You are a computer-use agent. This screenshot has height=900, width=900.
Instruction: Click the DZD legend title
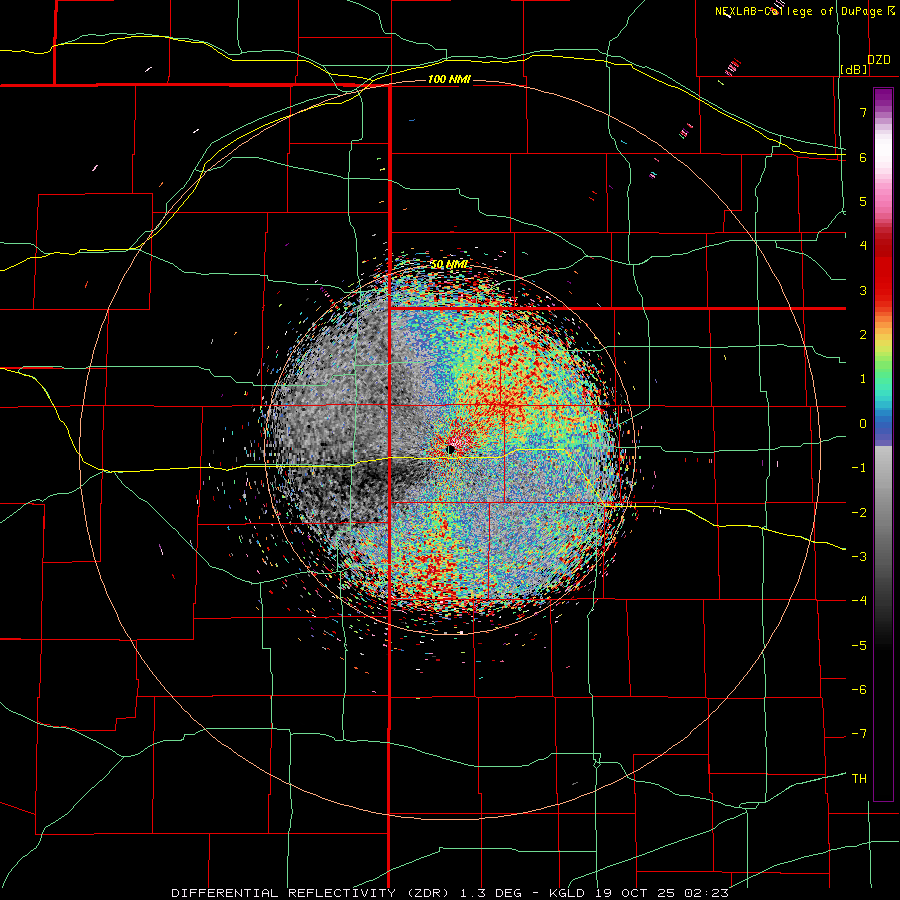(879, 60)
